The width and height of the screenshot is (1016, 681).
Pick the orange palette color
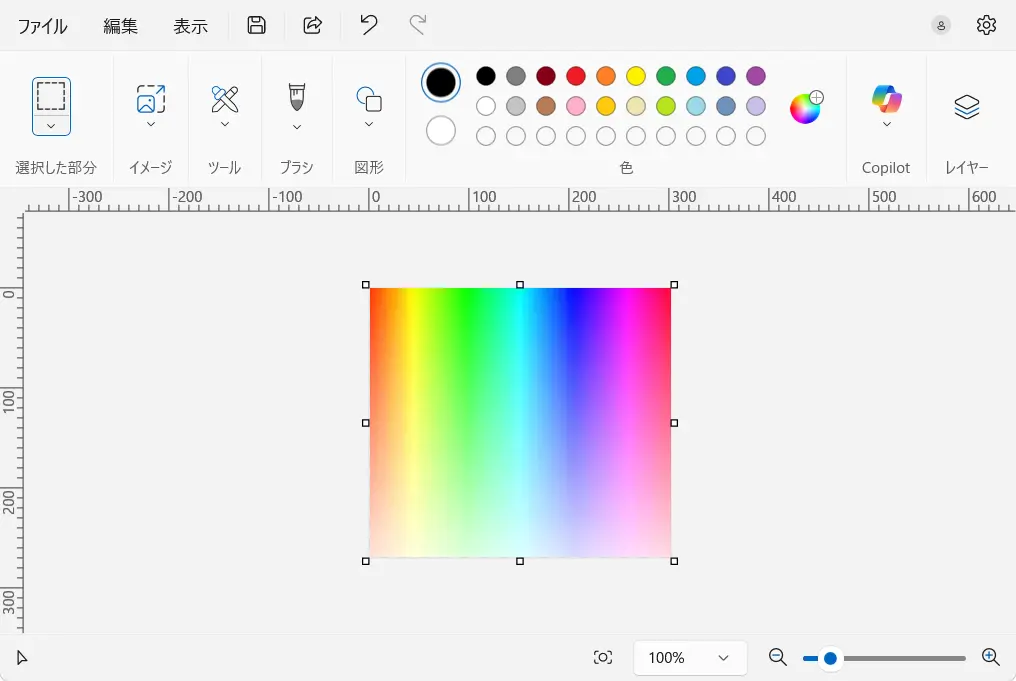coord(606,76)
